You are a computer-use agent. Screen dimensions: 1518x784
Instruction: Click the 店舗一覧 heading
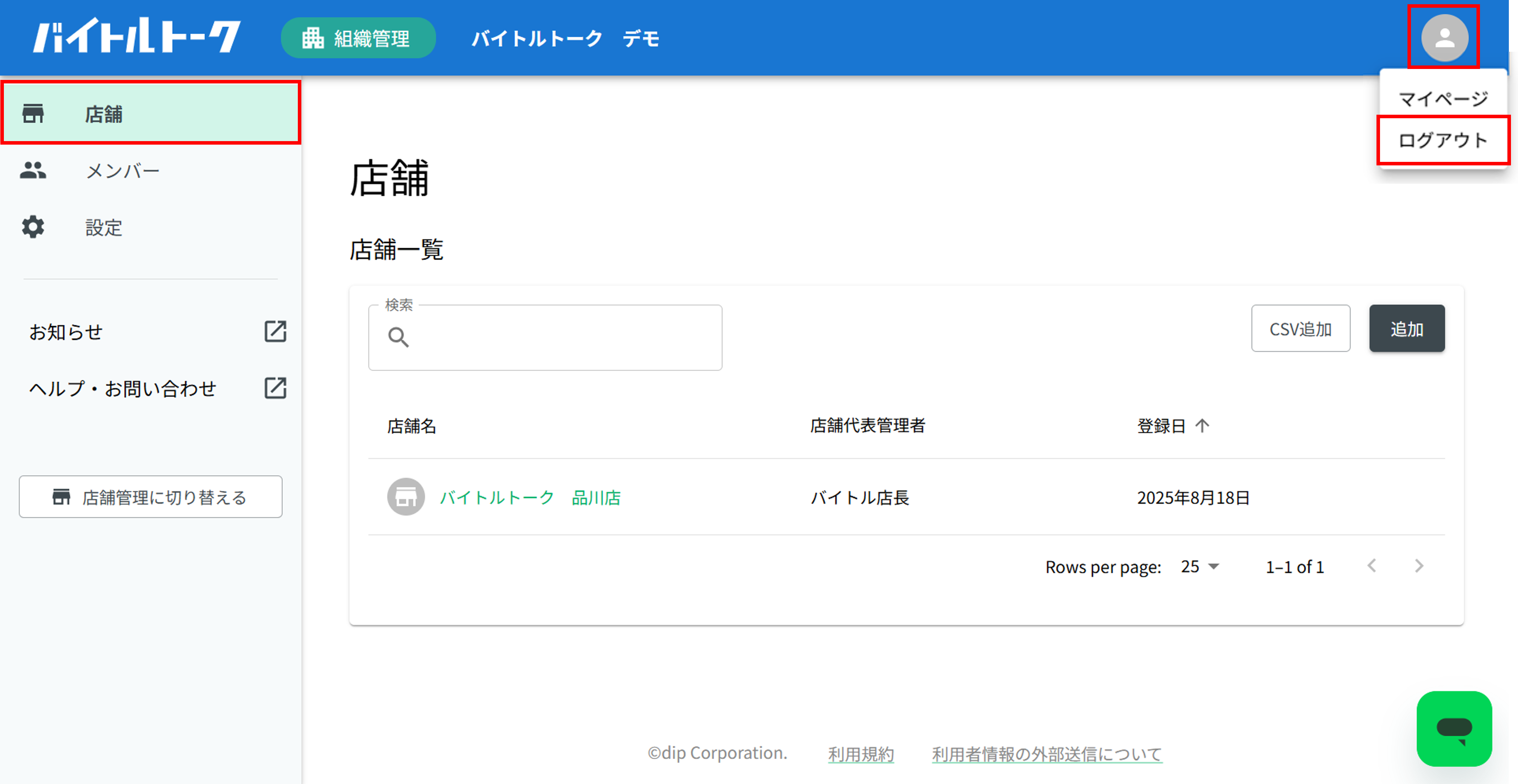[396, 249]
